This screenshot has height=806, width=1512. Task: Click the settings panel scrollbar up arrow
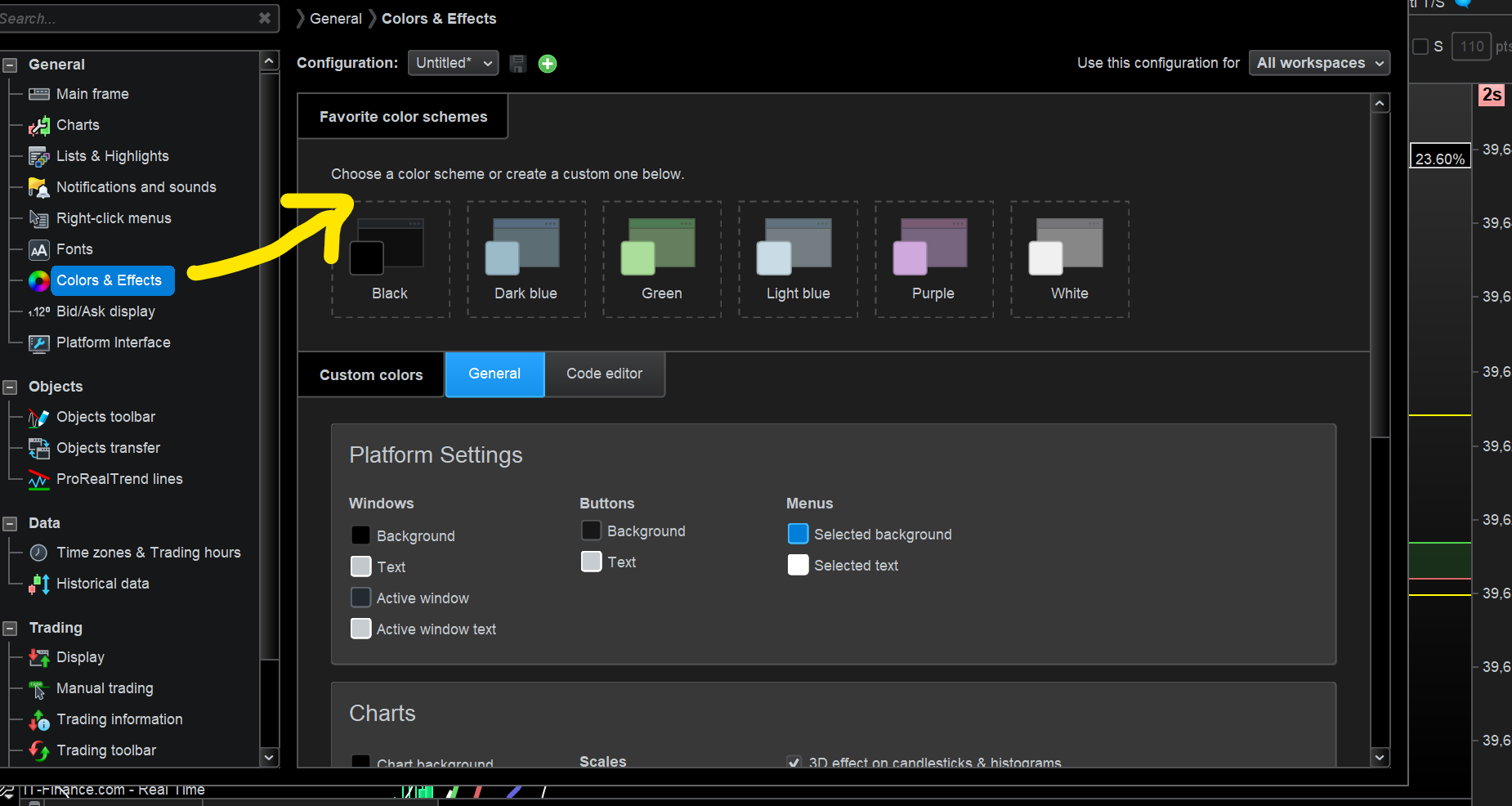1380,103
